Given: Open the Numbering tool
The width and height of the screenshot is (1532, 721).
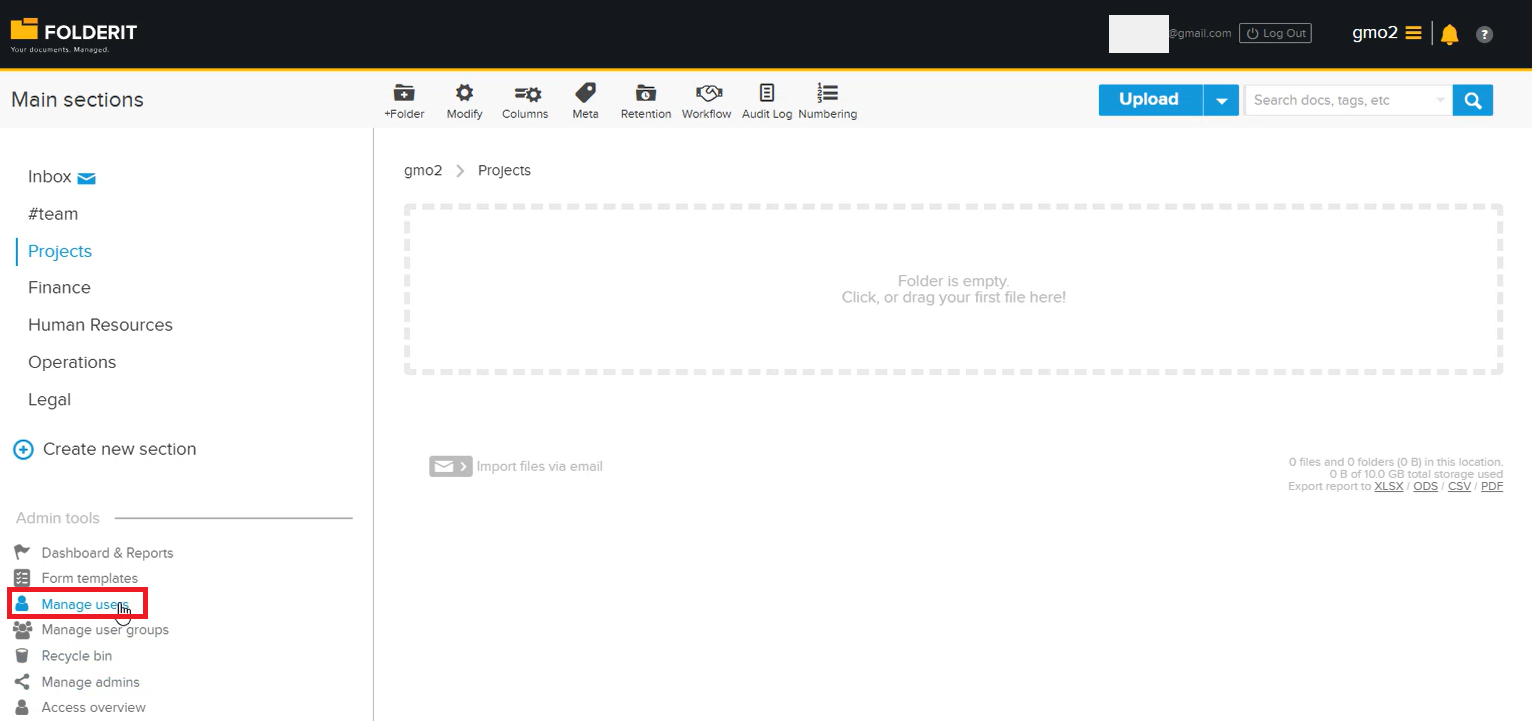Looking at the screenshot, I should coord(827,101).
